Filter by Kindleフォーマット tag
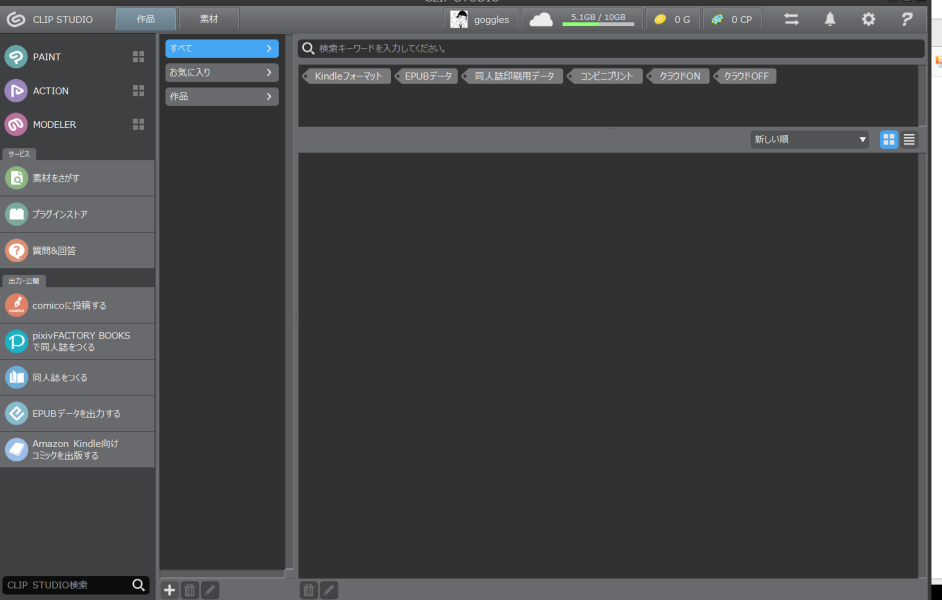Image resolution: width=942 pixels, height=600 pixels. pos(347,76)
